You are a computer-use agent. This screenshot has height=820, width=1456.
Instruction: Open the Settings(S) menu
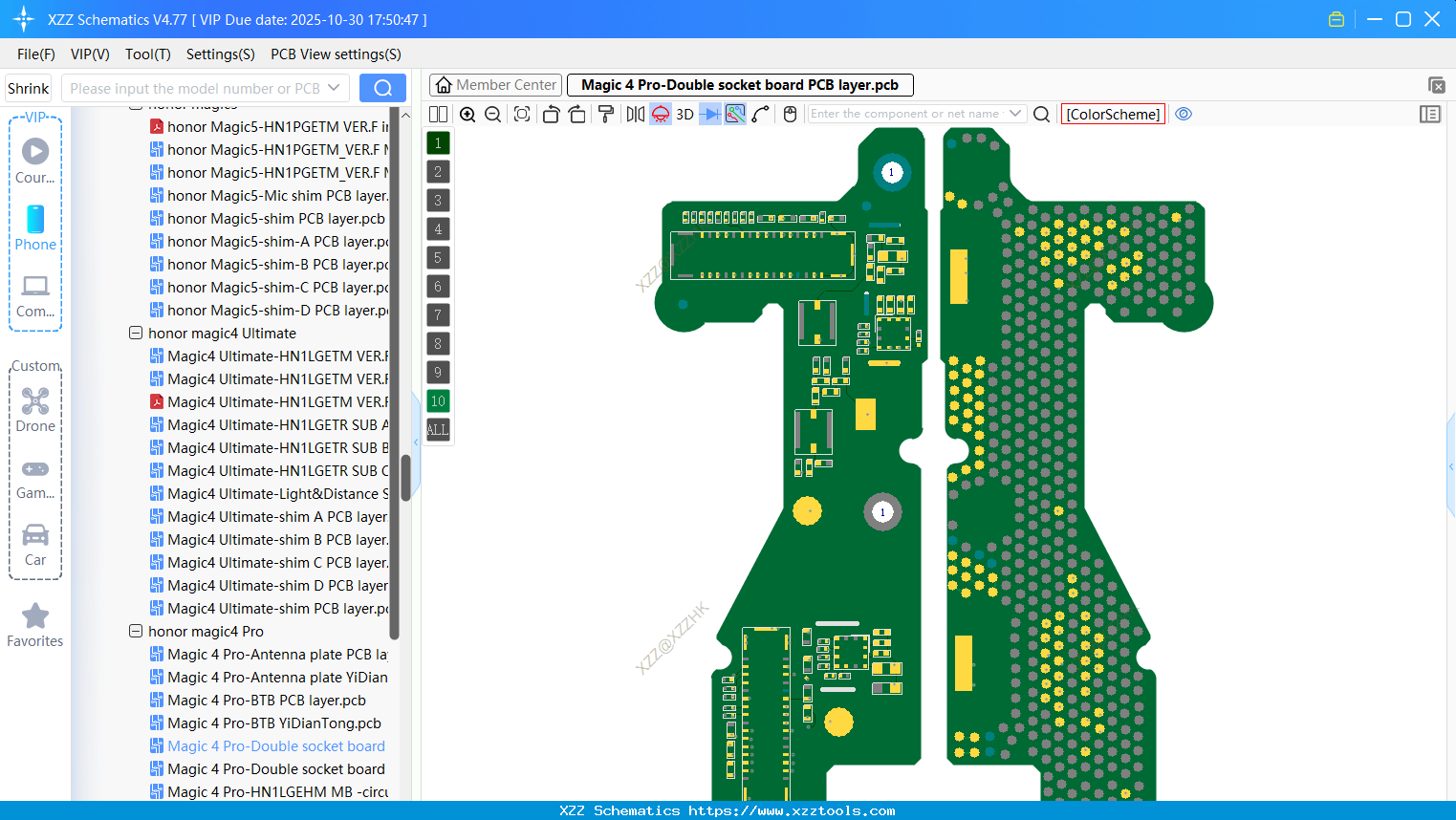221,54
